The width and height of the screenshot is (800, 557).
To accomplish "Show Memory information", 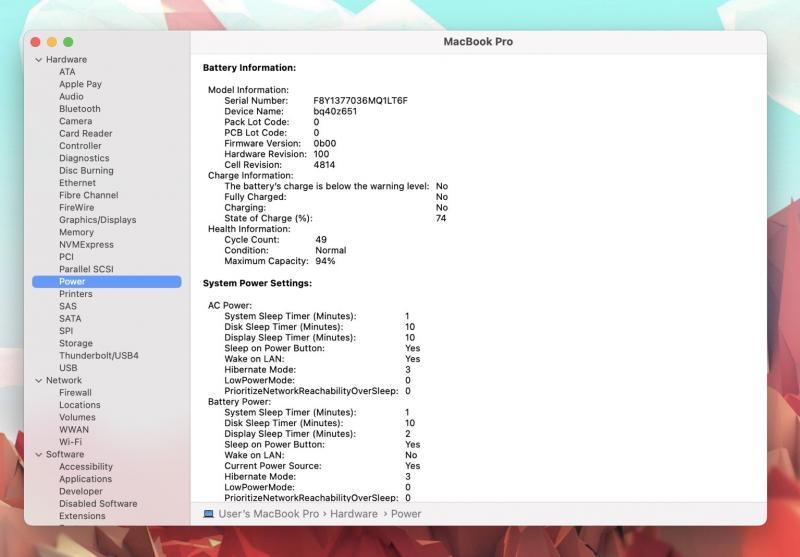I will 76,232.
